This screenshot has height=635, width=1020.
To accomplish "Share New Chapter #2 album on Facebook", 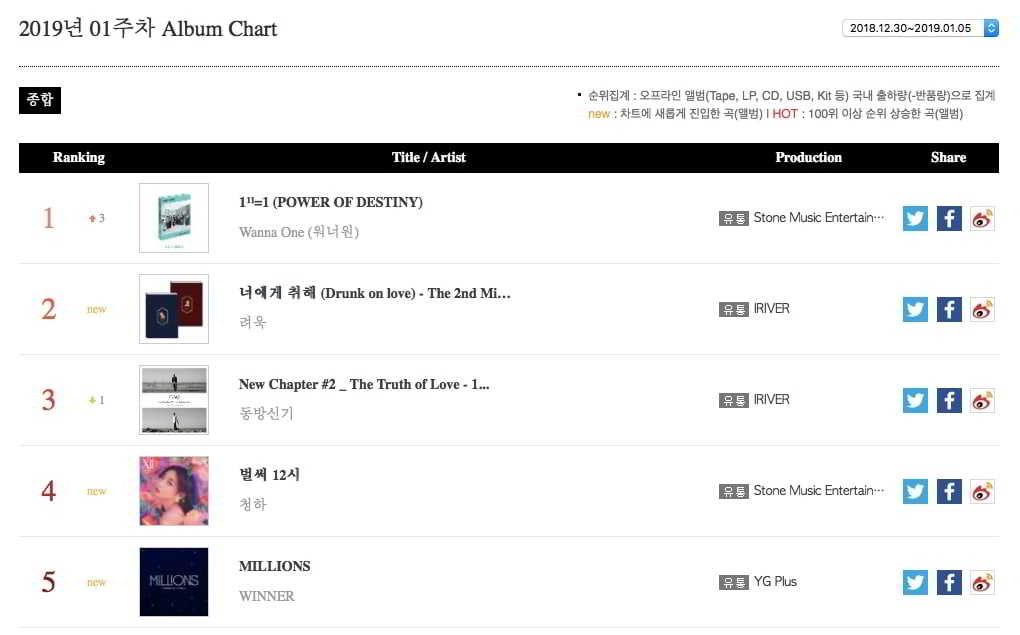I will 949,400.
